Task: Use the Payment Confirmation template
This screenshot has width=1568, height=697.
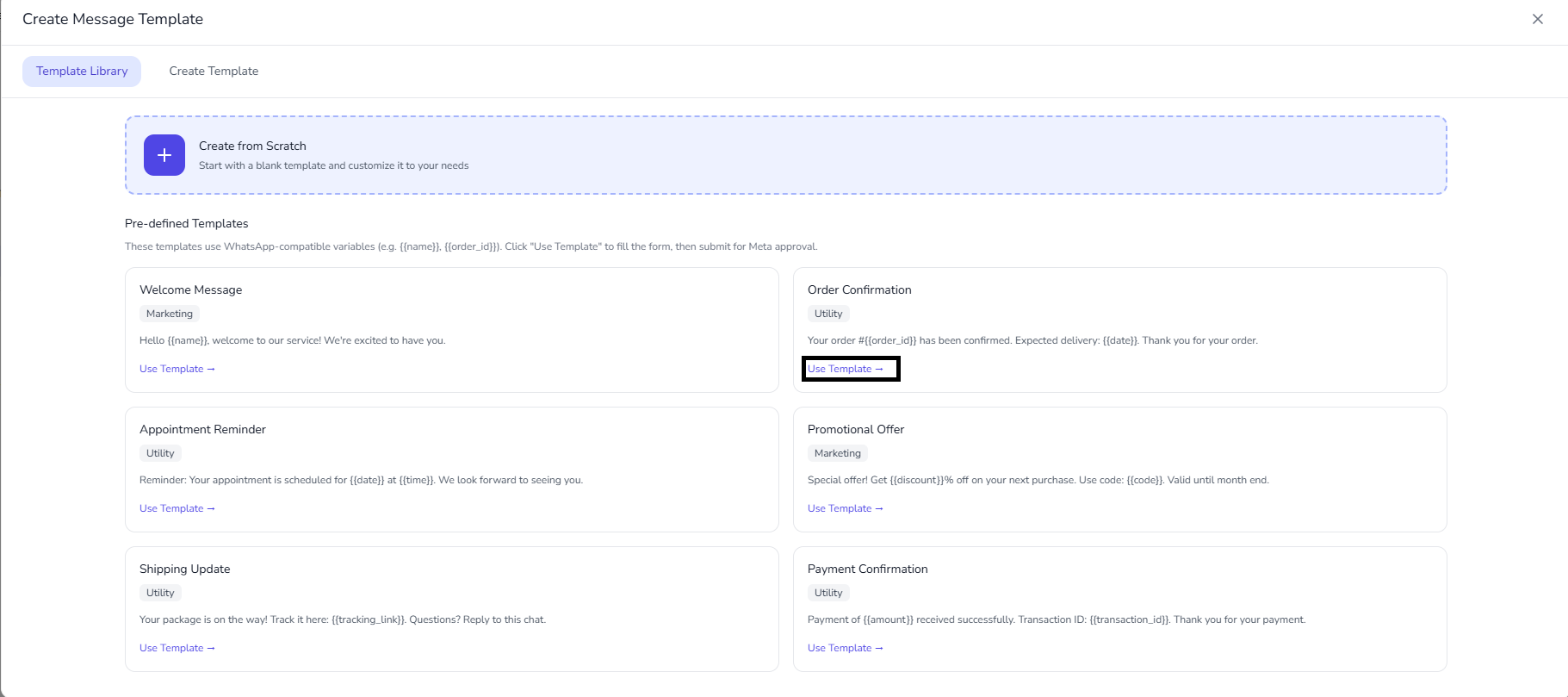Action: click(x=845, y=648)
